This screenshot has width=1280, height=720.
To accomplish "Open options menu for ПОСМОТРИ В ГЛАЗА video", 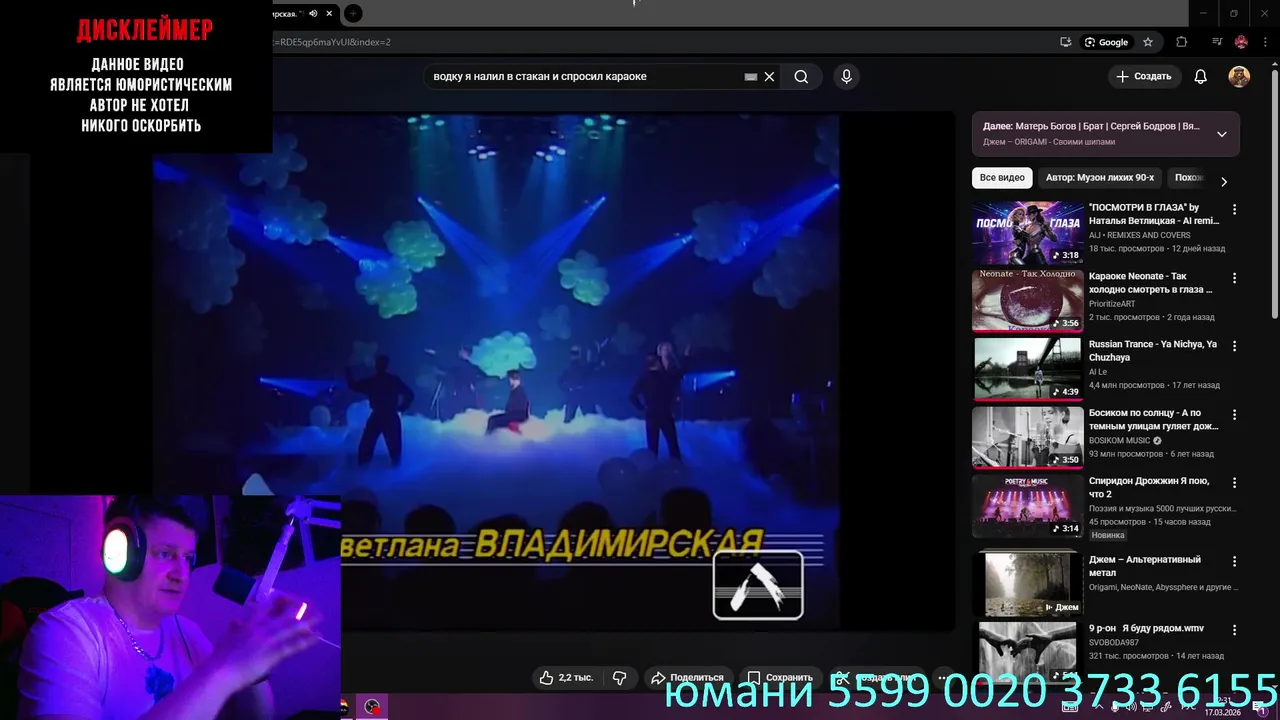I will (x=1234, y=210).
